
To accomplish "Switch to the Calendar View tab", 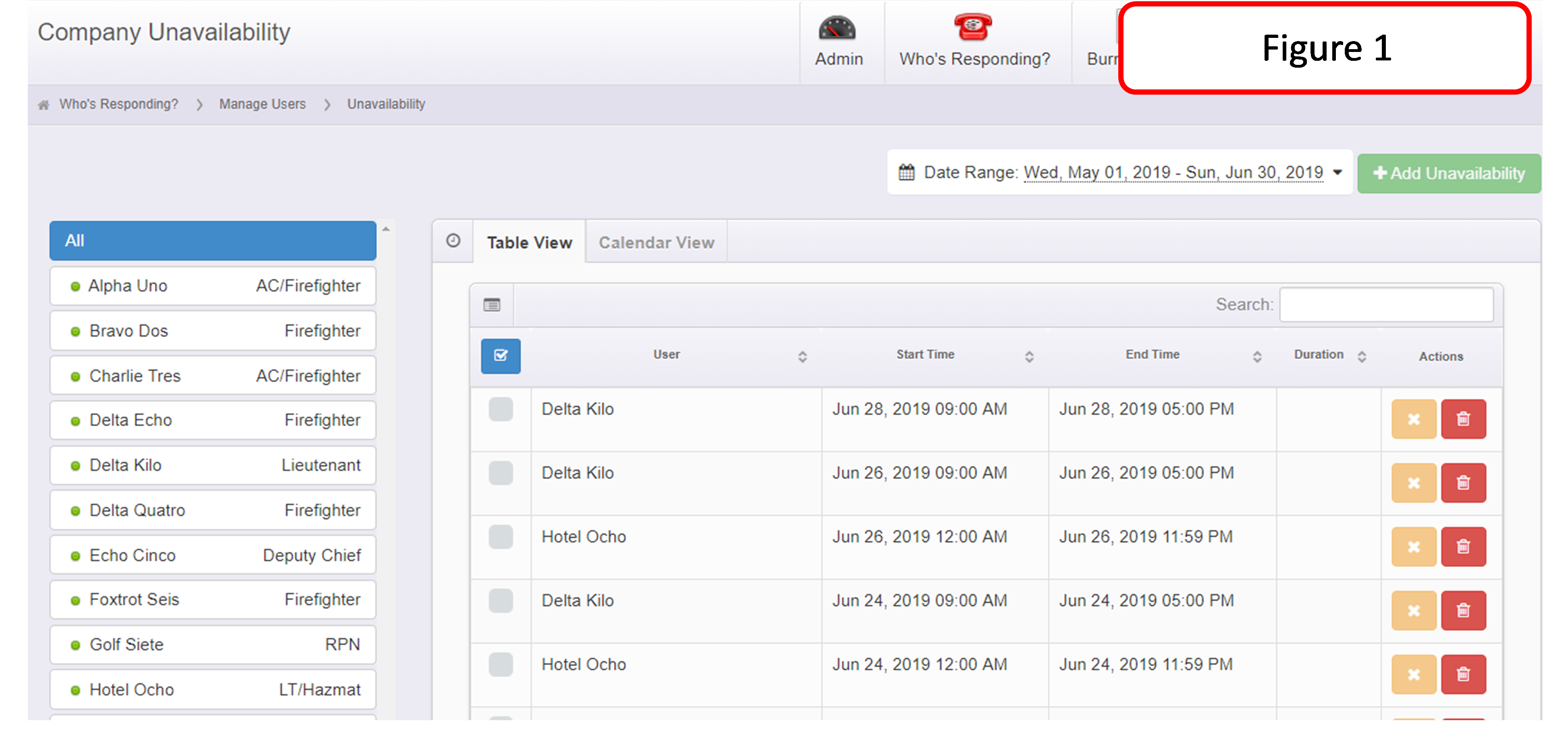I will pos(656,243).
